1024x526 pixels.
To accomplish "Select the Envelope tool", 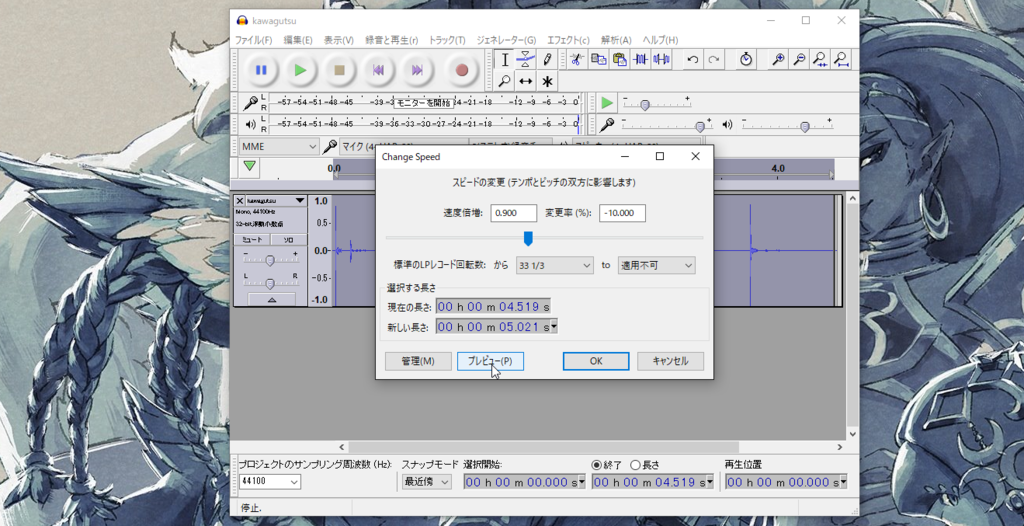I will [x=526, y=59].
